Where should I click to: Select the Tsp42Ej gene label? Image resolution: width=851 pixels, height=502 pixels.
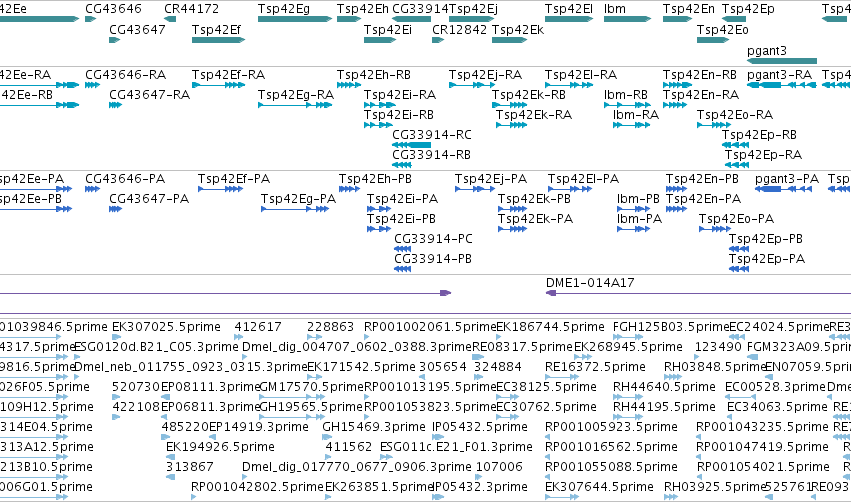[x=473, y=9]
